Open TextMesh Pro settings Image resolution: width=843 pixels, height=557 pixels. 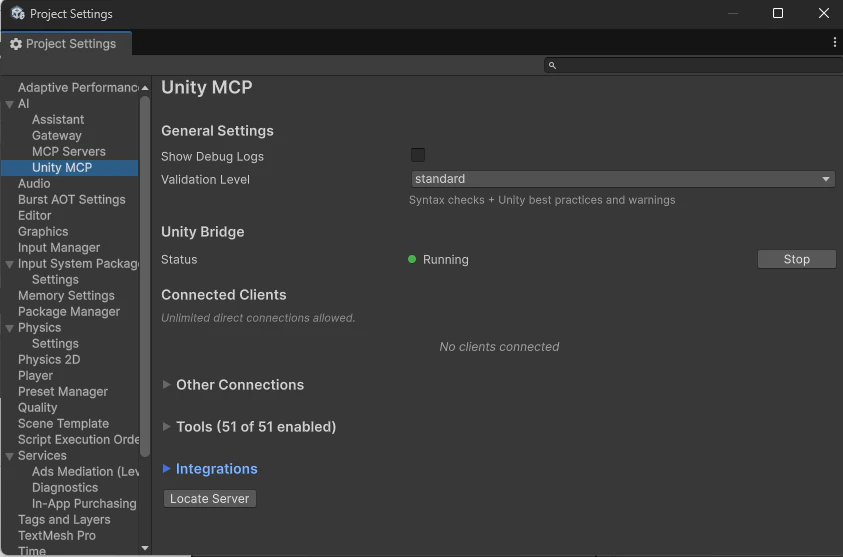click(x=57, y=535)
